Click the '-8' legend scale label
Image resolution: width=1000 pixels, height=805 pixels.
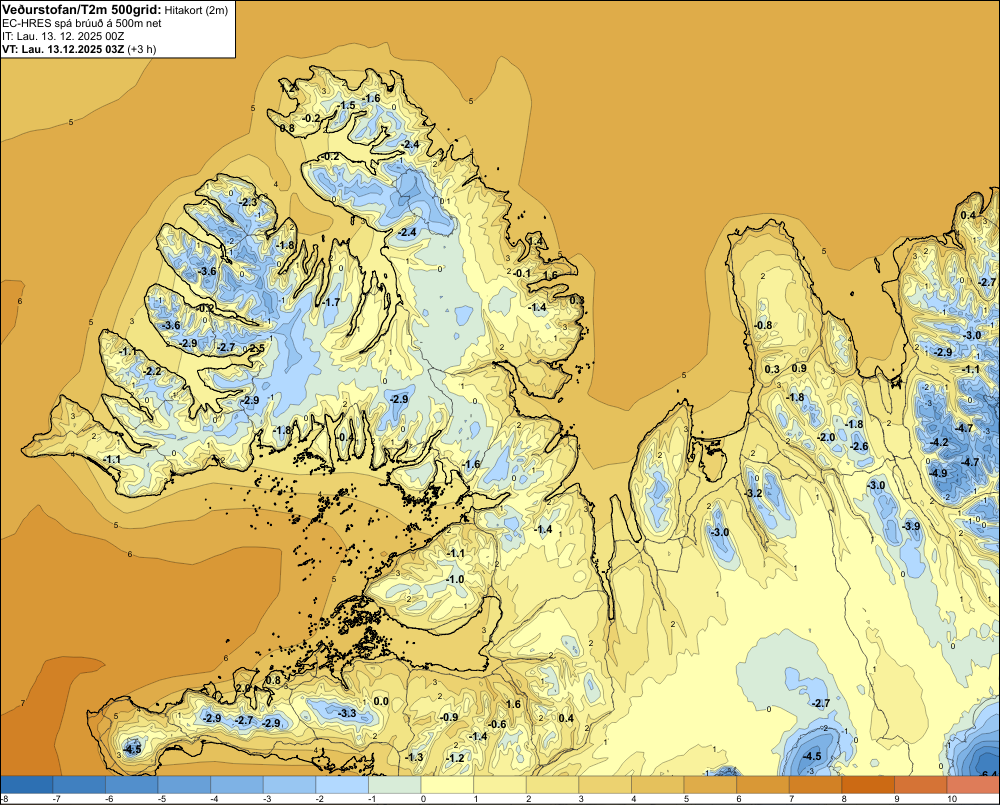(4, 799)
